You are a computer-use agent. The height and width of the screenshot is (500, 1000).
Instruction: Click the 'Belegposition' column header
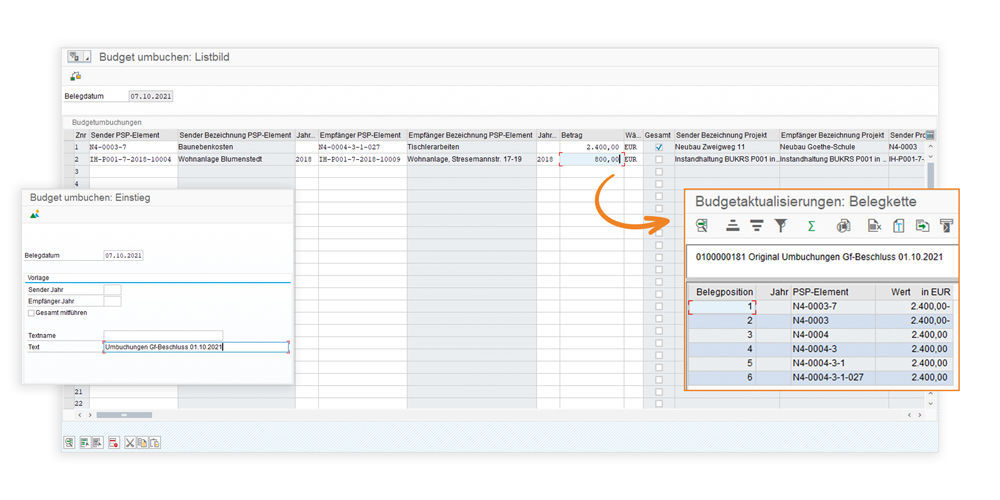(724, 291)
